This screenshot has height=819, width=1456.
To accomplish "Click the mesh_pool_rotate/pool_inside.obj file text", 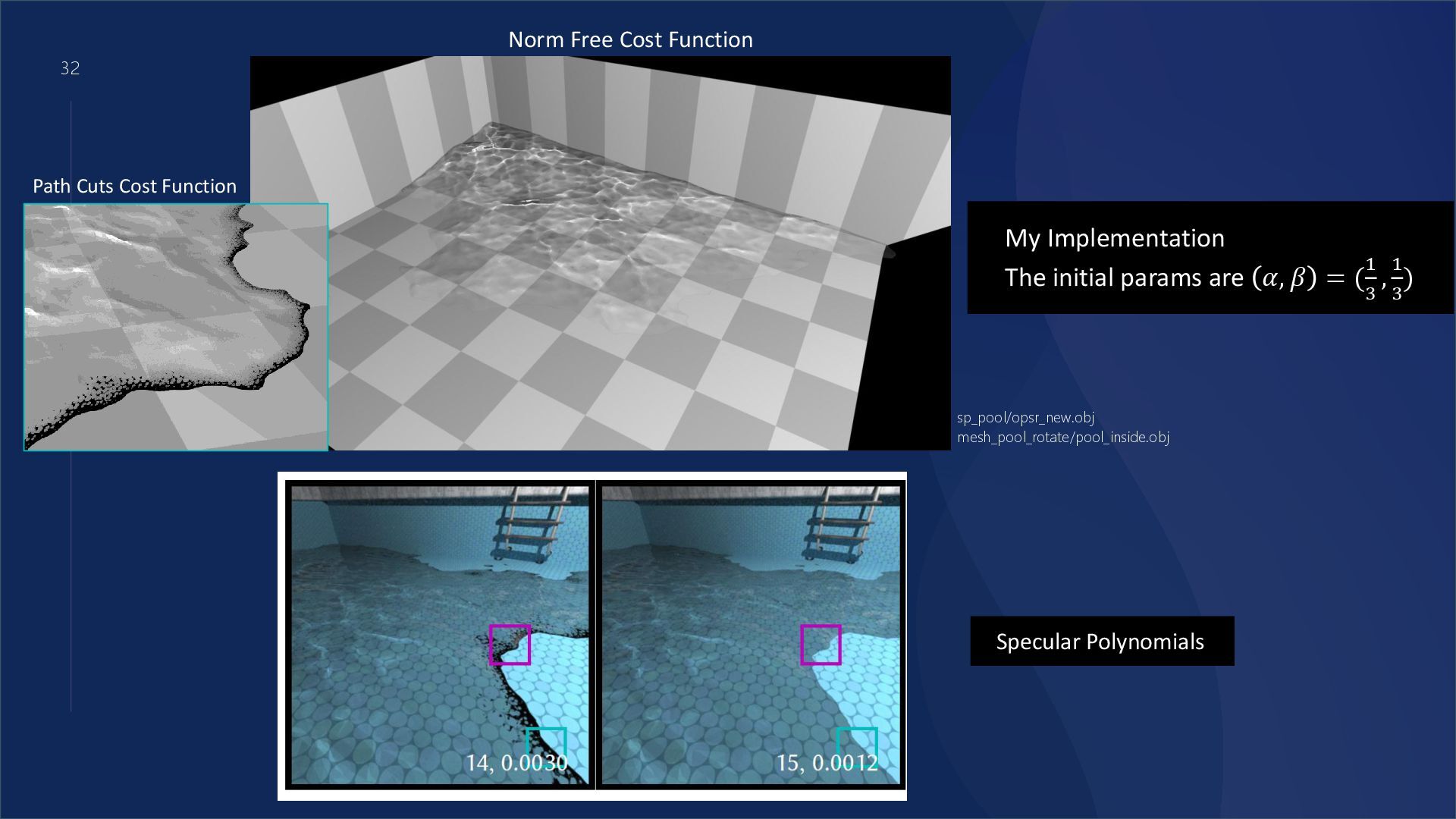I will coord(1062,438).
